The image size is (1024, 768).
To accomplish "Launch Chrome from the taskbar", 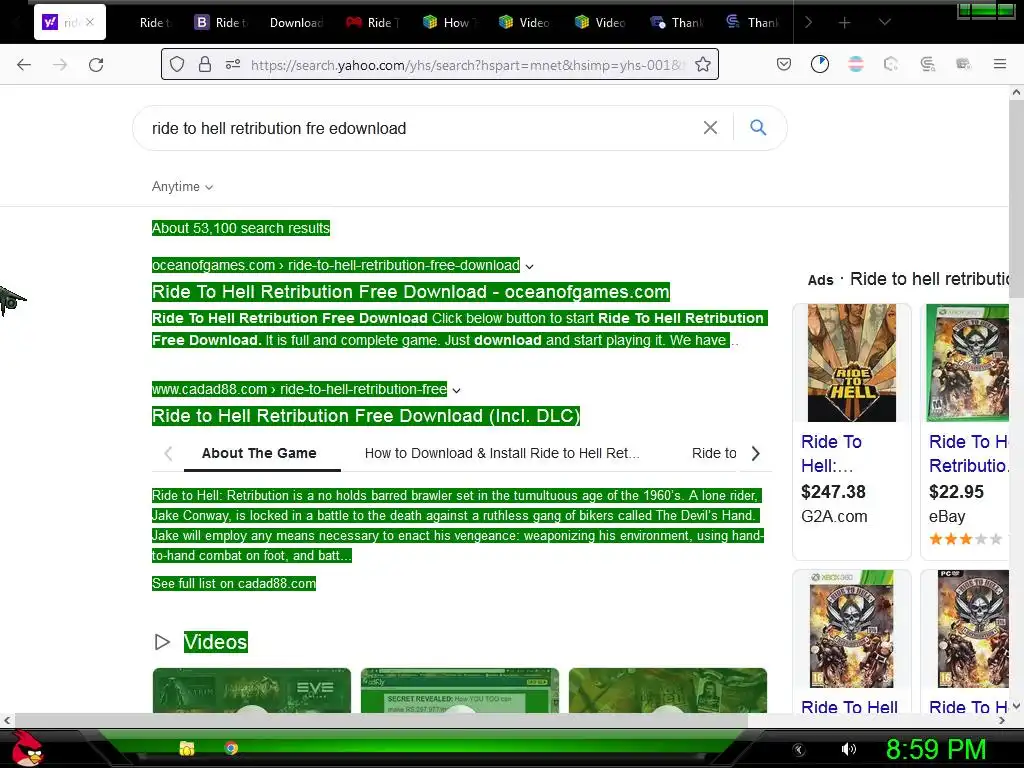I will pyautogui.click(x=231, y=748).
